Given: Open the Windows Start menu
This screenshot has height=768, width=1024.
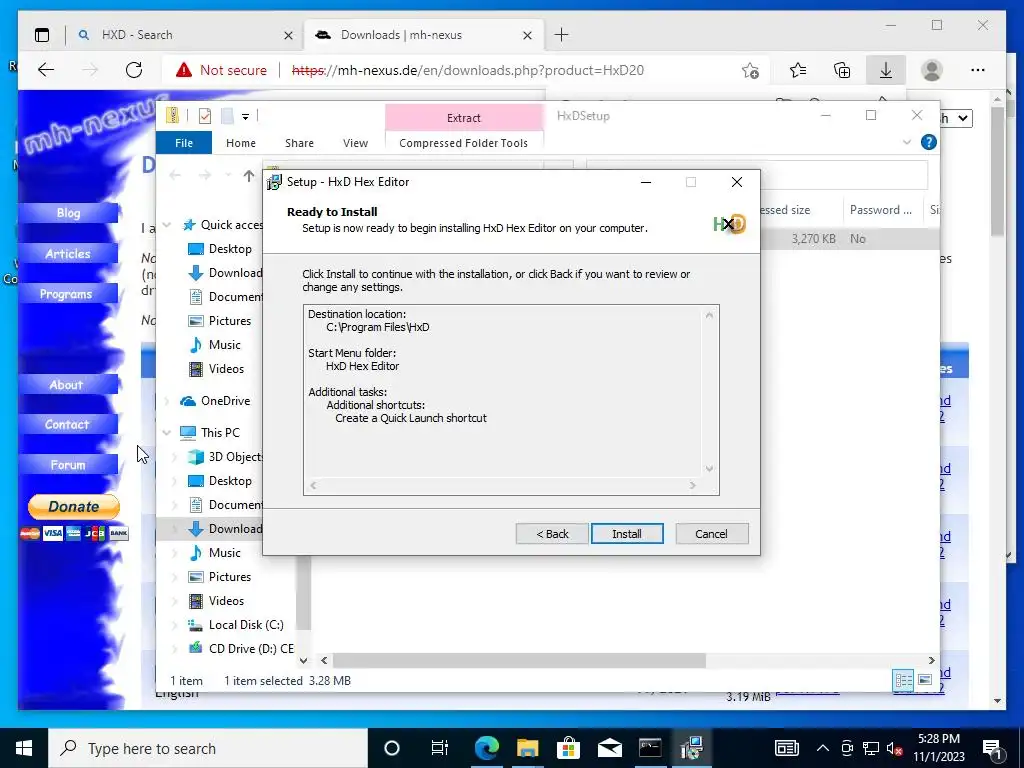Looking at the screenshot, I should [x=24, y=748].
